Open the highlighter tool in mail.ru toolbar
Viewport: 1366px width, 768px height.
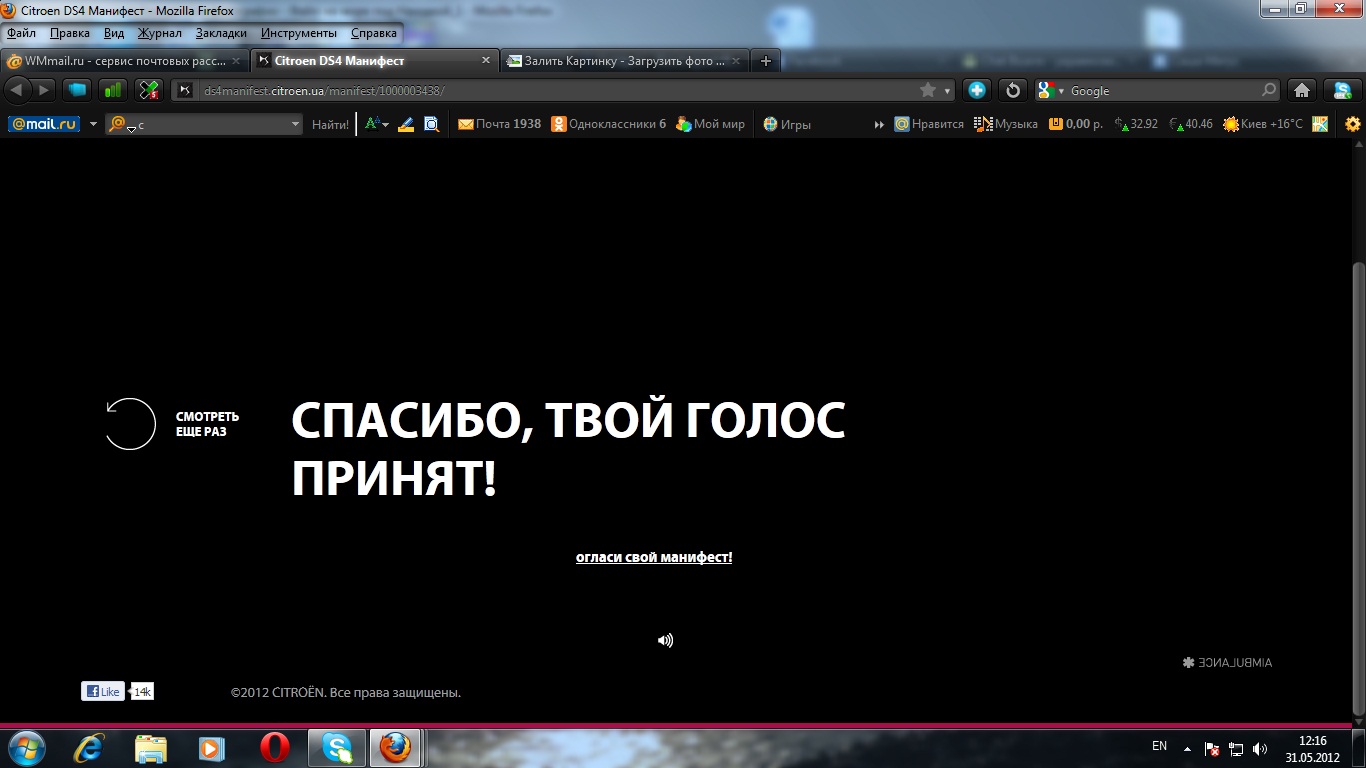(x=406, y=124)
